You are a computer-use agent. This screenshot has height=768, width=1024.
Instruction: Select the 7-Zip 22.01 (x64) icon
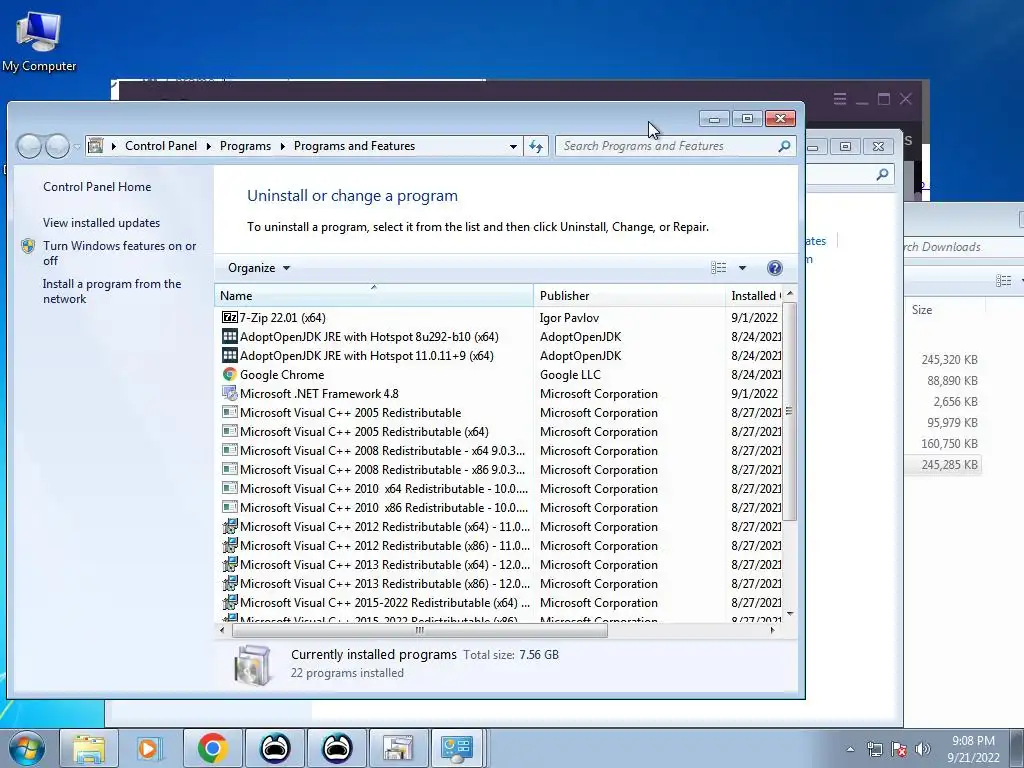click(x=229, y=317)
